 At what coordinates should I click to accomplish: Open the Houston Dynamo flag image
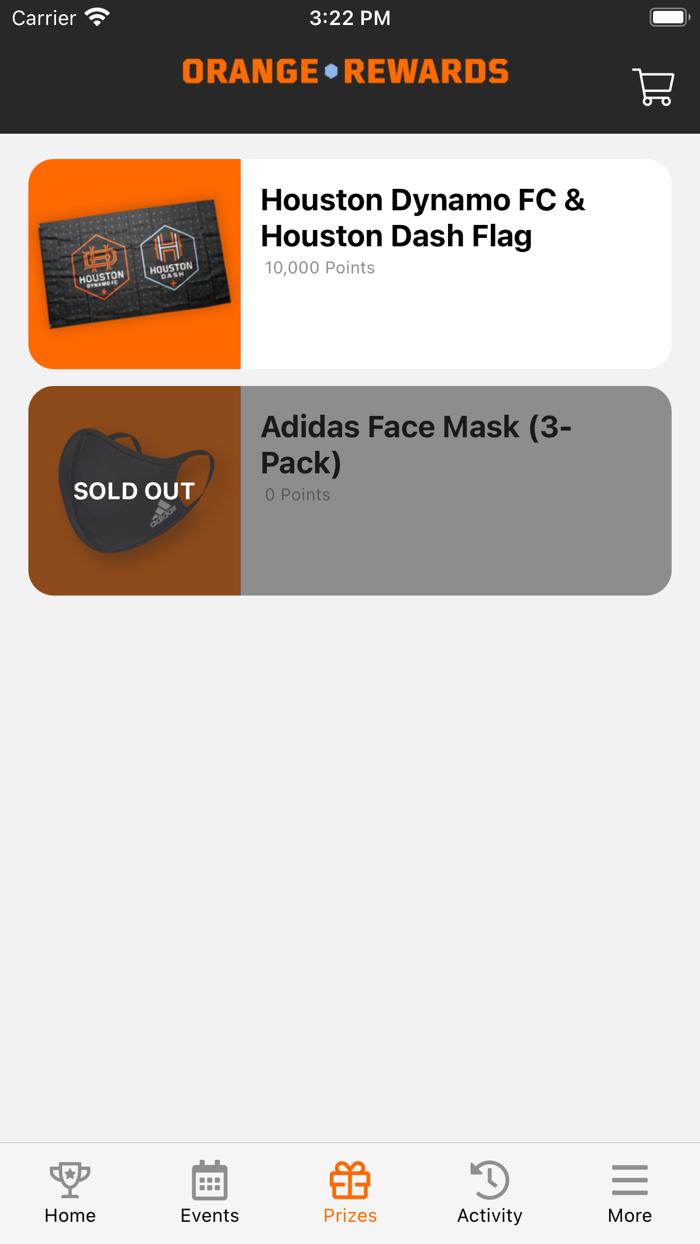(x=135, y=264)
